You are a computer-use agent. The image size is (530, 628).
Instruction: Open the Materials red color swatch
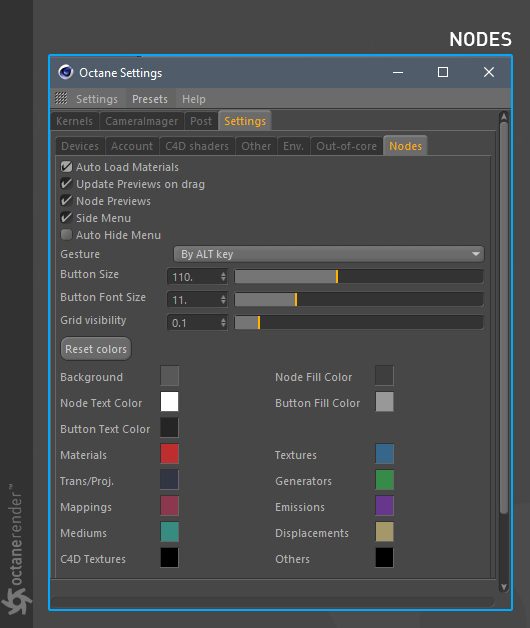169,454
